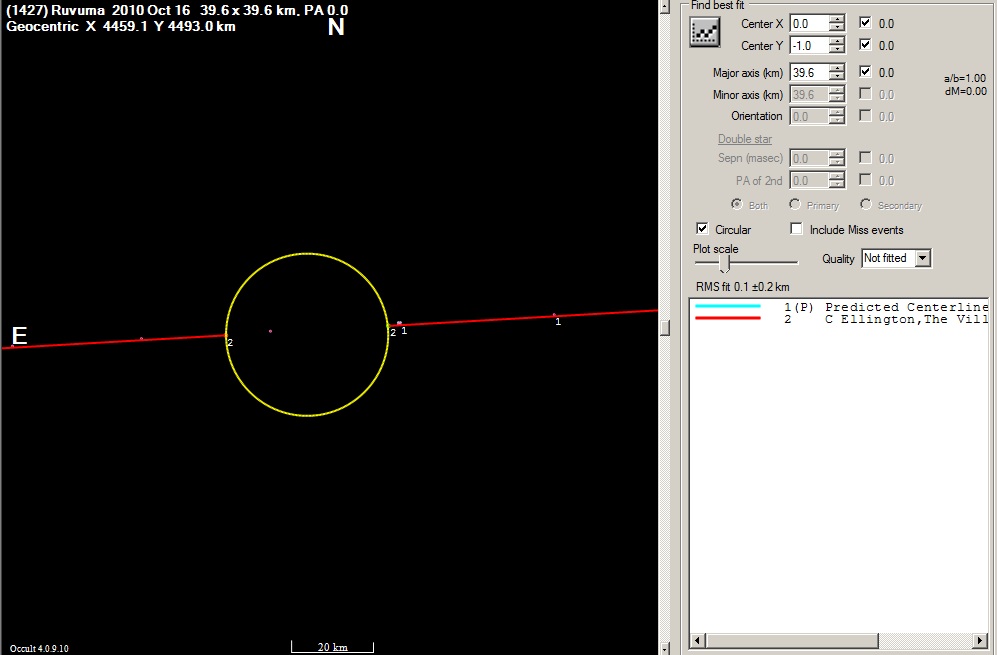Click the plot vertical scrollbar thumb
Image resolution: width=997 pixels, height=655 pixels.
[664, 328]
